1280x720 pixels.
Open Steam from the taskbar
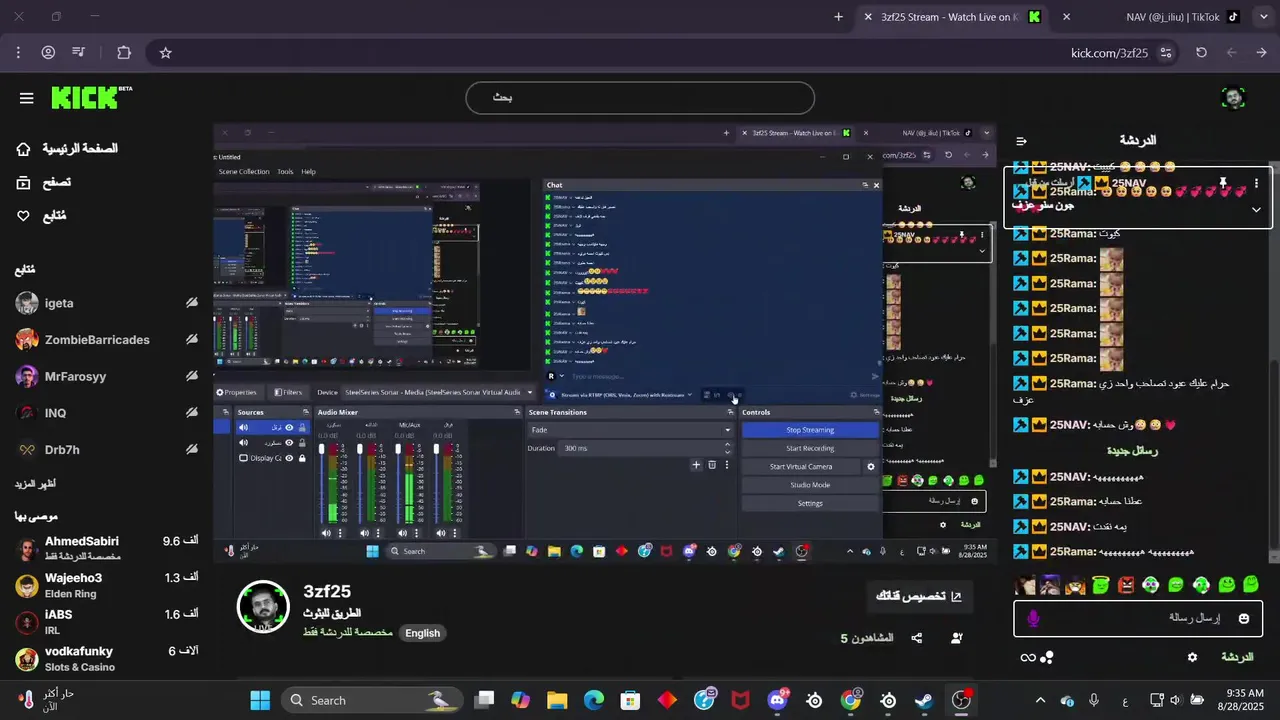coord(924,700)
